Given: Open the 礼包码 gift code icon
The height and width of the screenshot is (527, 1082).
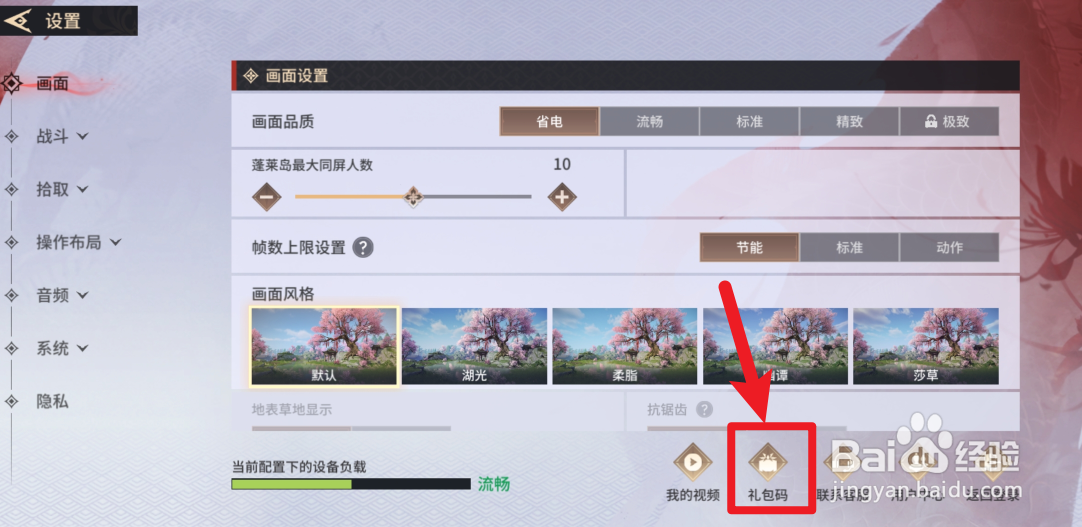Looking at the screenshot, I should click(767, 461).
